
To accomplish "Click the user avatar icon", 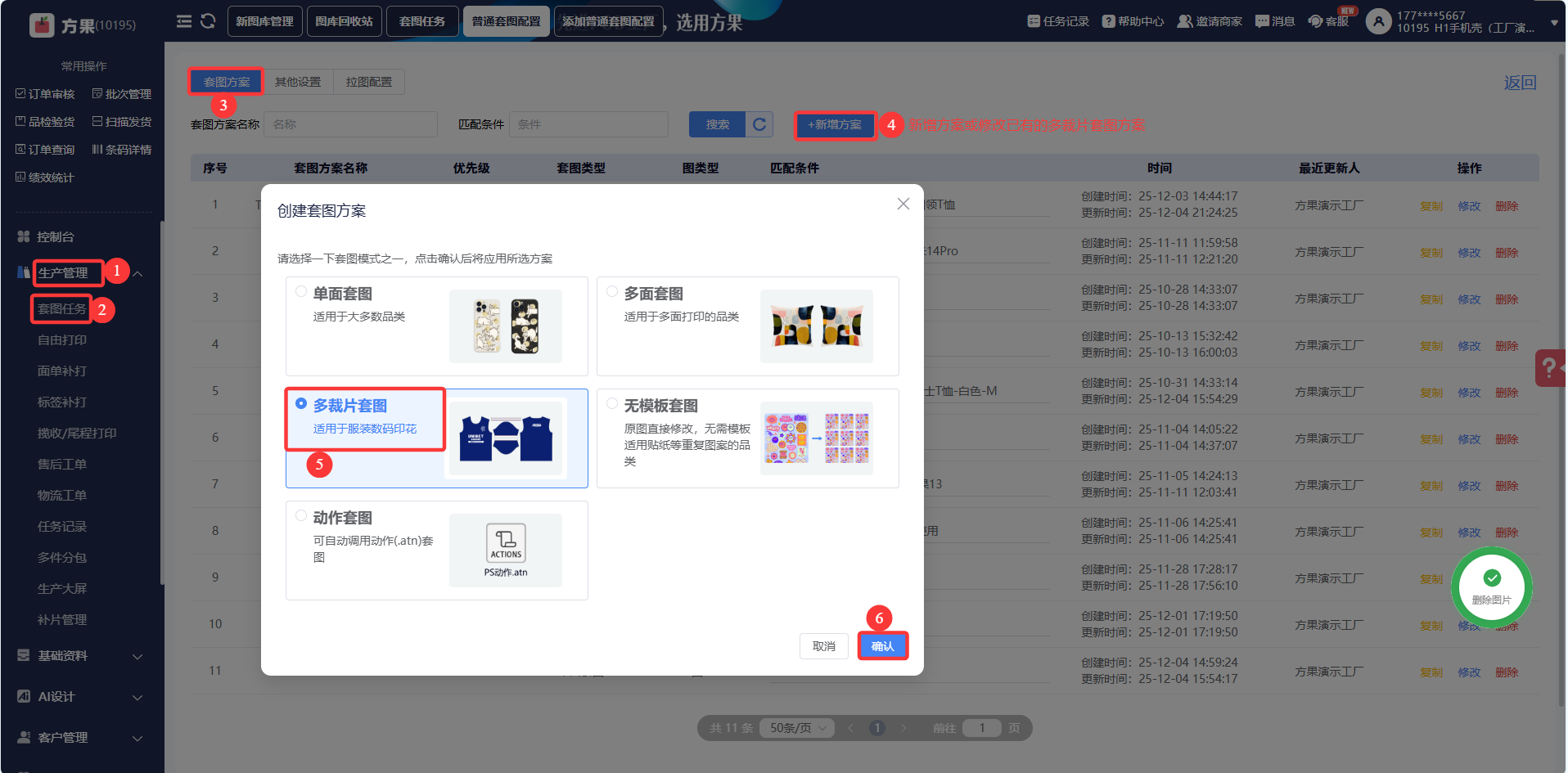I will point(1379,21).
